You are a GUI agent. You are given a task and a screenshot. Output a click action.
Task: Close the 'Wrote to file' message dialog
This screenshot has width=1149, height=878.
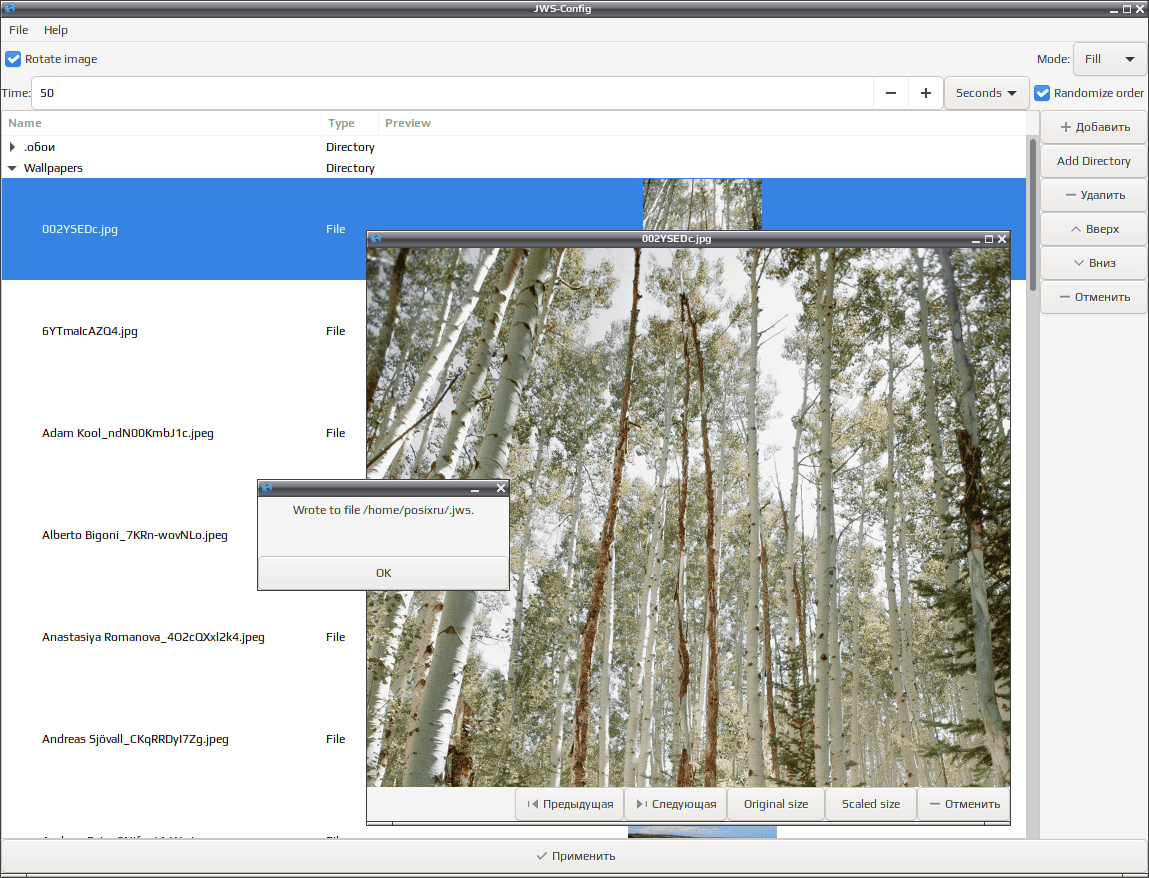[501, 488]
